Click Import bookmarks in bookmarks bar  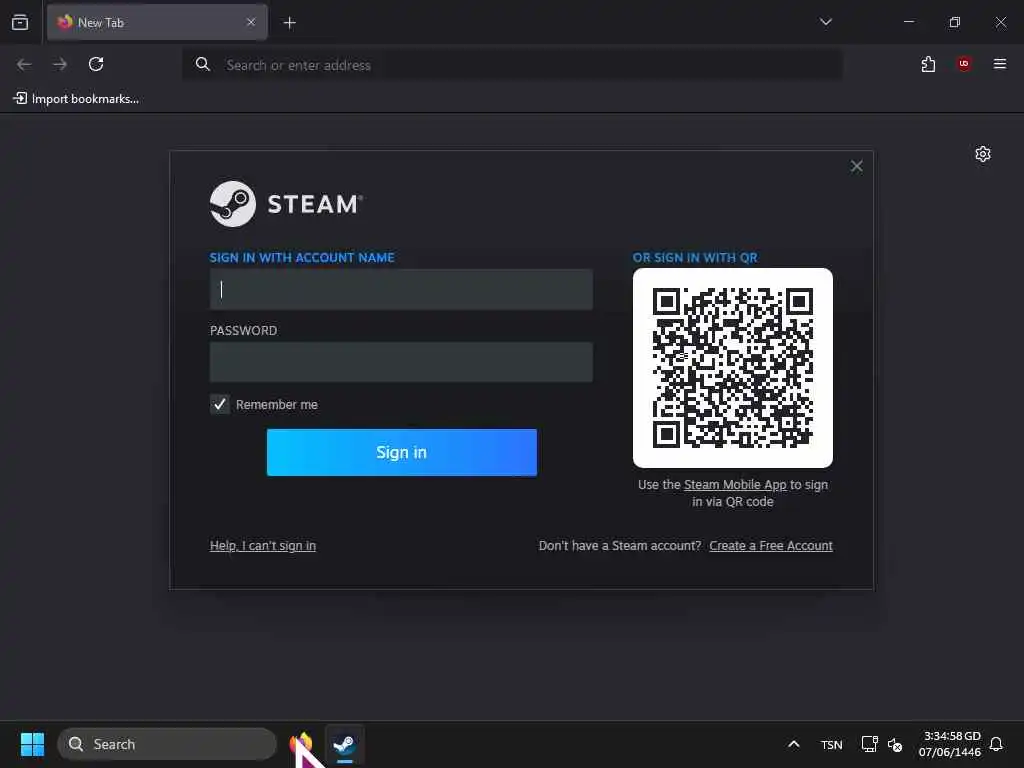[x=76, y=99]
